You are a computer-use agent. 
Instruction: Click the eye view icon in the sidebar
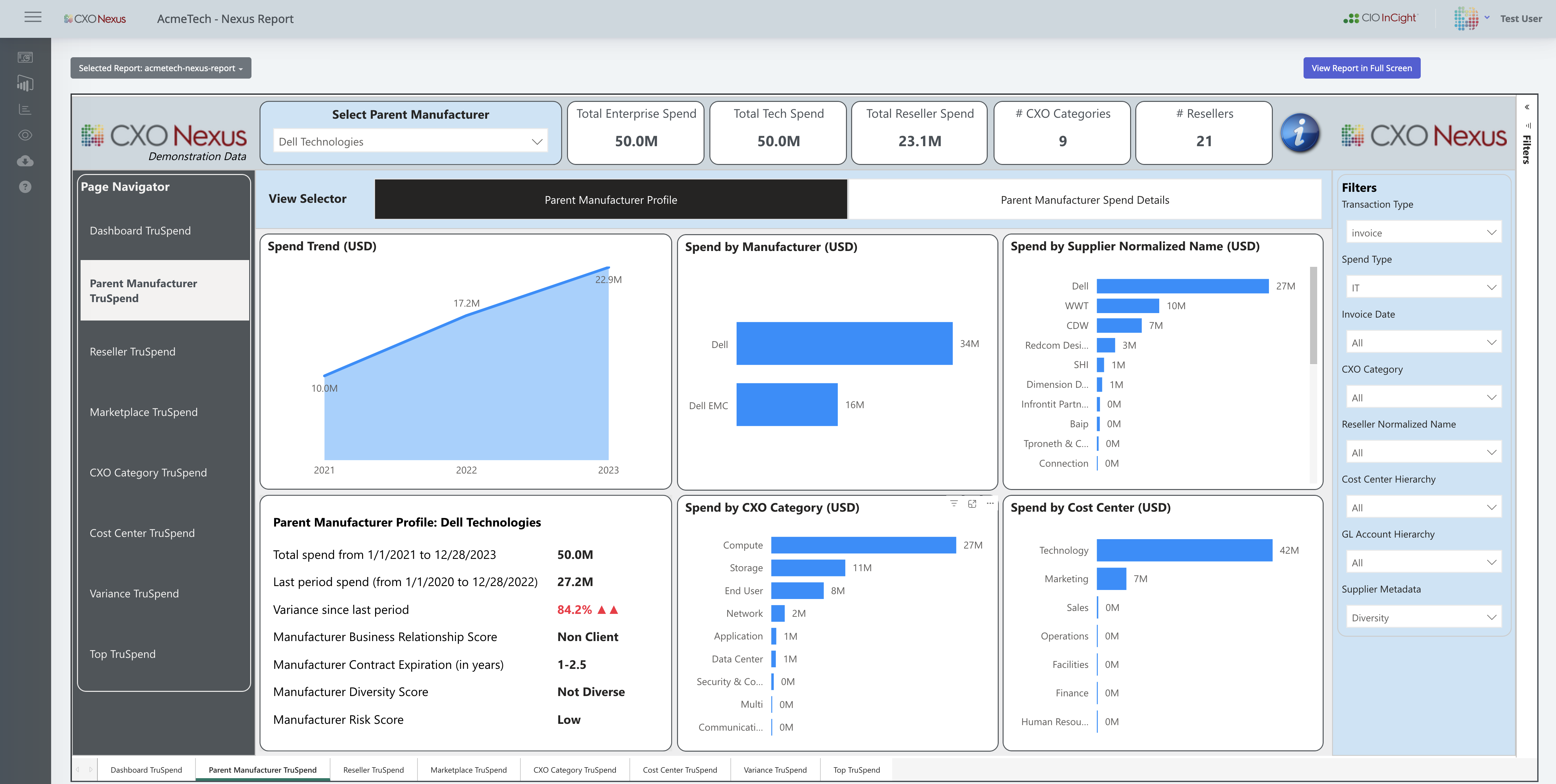pyautogui.click(x=25, y=135)
